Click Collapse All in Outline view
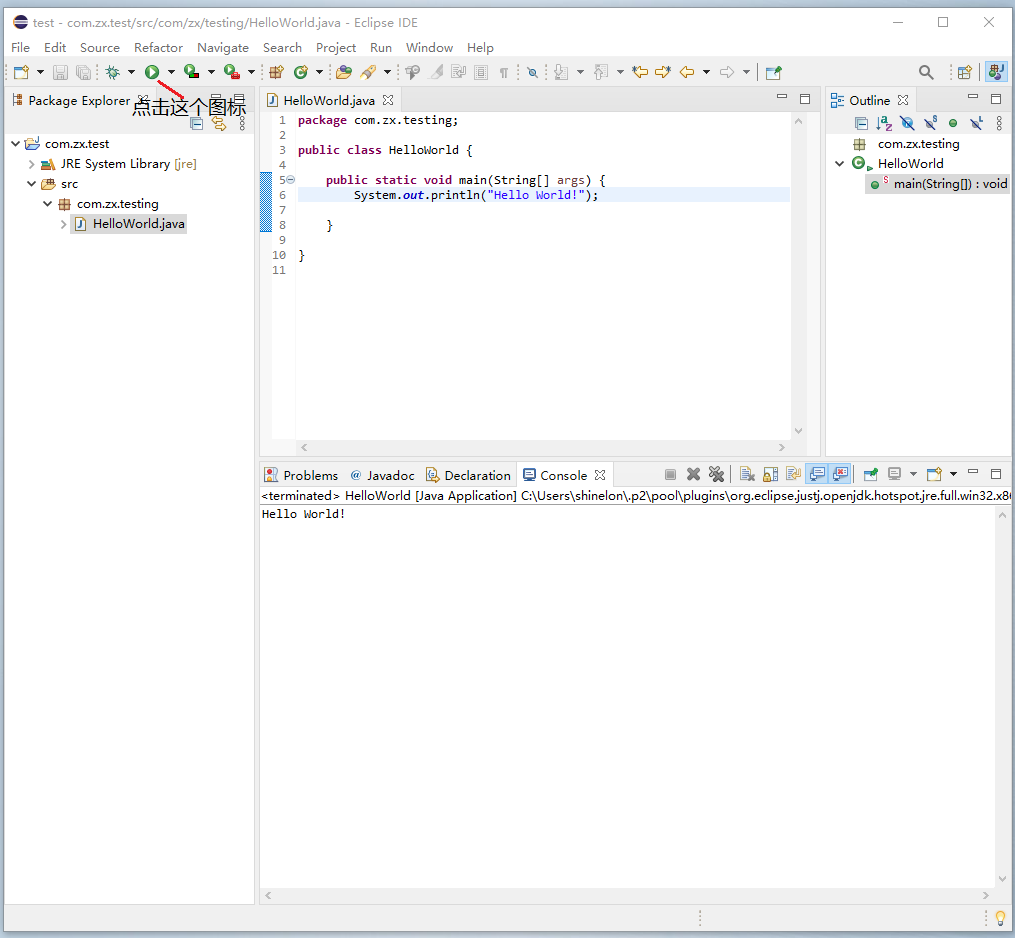 pos(861,123)
